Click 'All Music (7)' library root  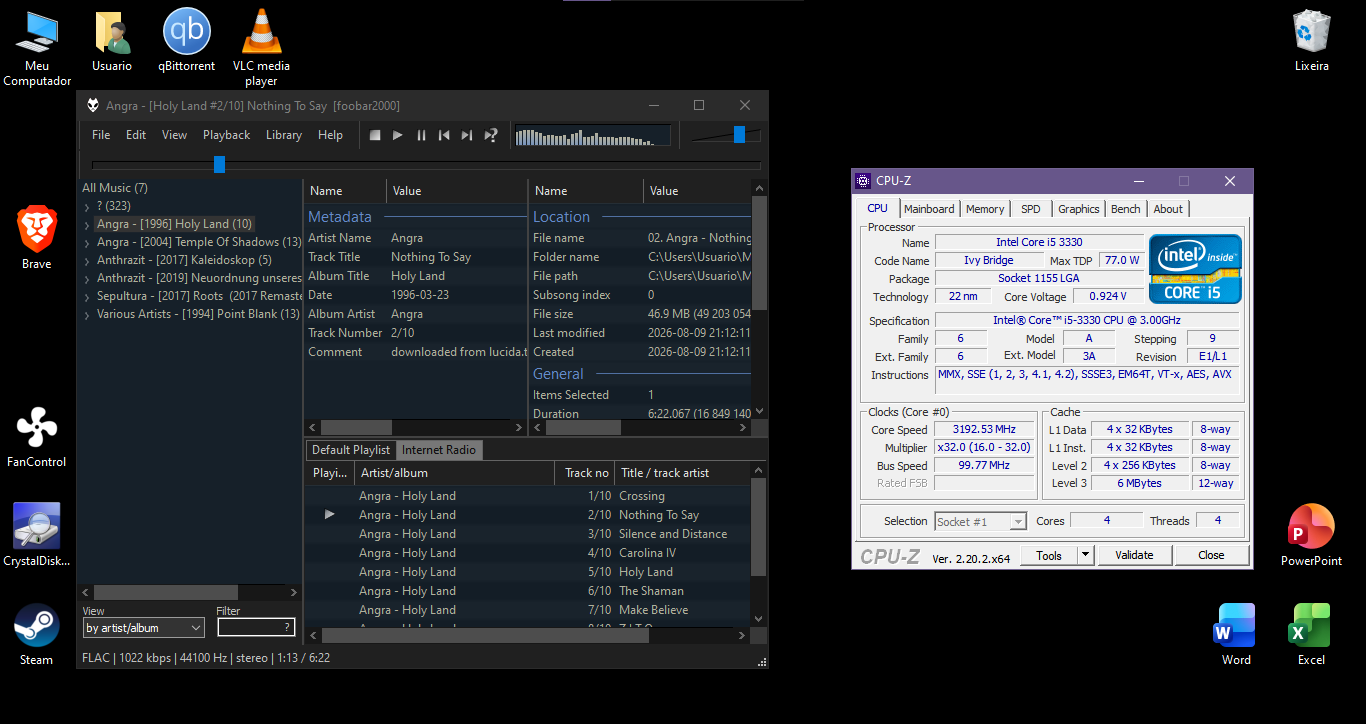pyautogui.click(x=115, y=188)
